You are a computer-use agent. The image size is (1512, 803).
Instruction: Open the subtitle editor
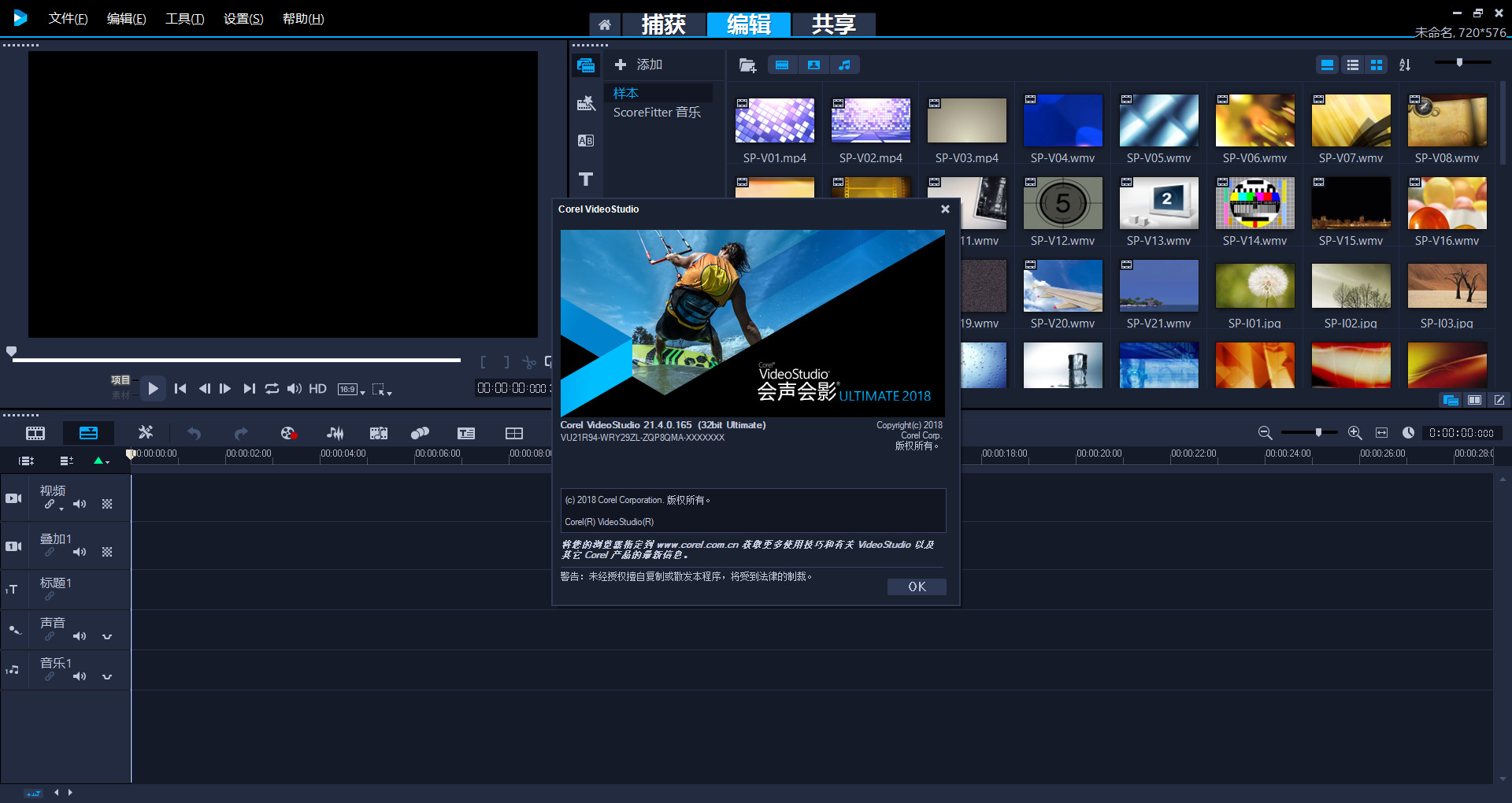[466, 433]
